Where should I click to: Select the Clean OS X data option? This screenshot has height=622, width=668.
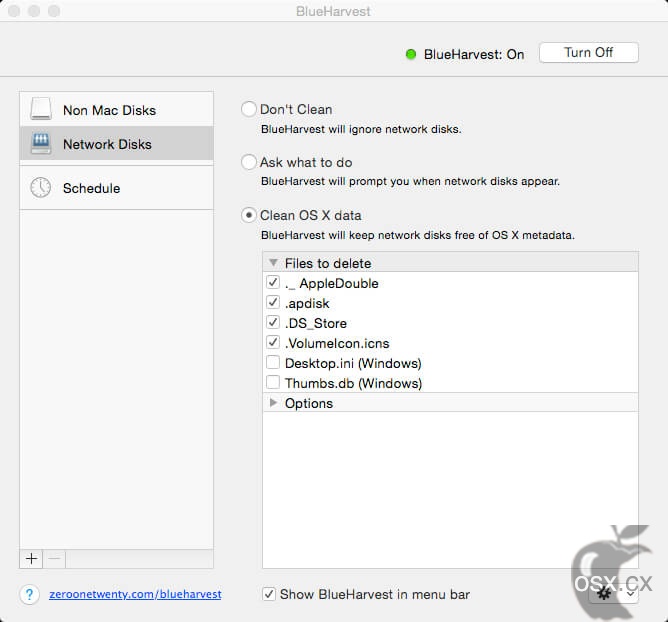248,215
